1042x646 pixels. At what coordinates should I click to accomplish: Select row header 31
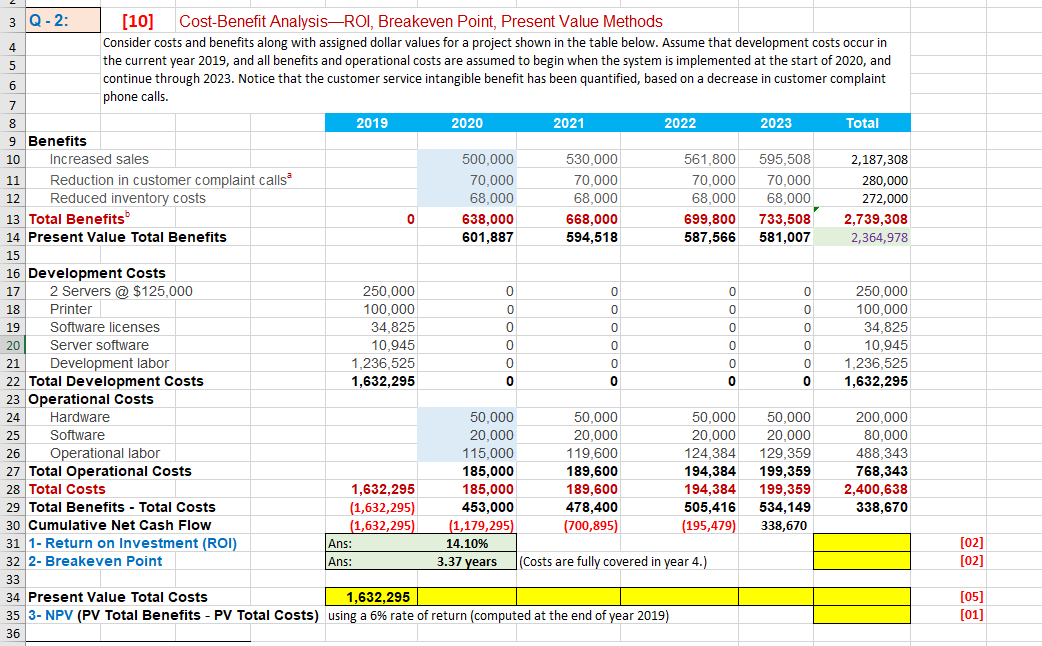pyautogui.click(x=13, y=543)
